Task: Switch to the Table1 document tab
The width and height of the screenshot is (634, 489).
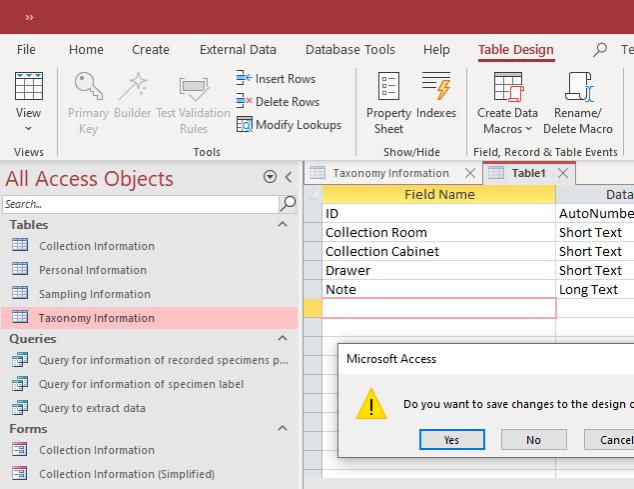Action: coord(528,173)
